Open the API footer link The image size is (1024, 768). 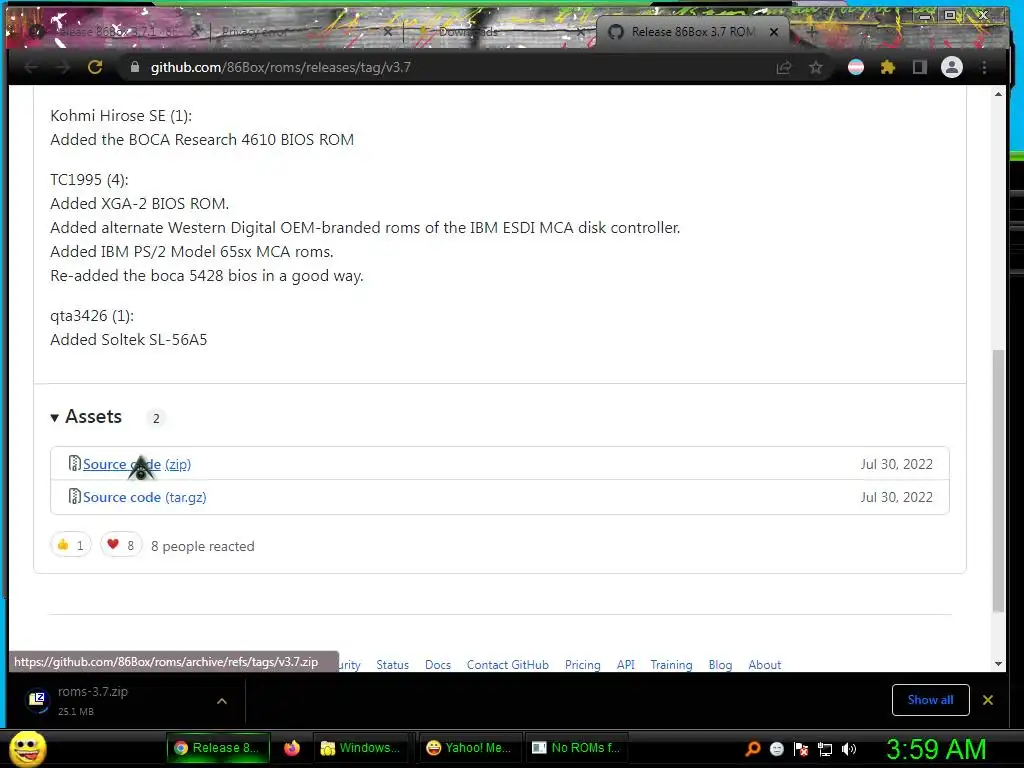626,665
